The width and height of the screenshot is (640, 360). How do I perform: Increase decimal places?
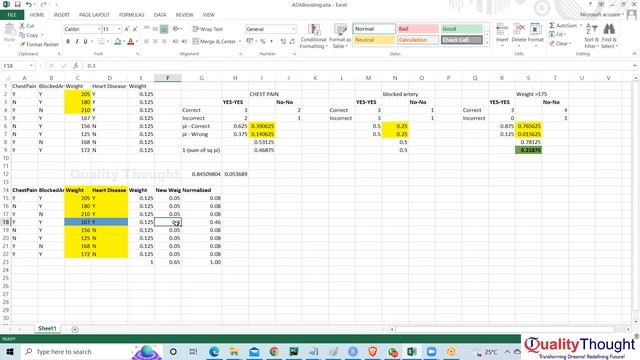click(283, 41)
